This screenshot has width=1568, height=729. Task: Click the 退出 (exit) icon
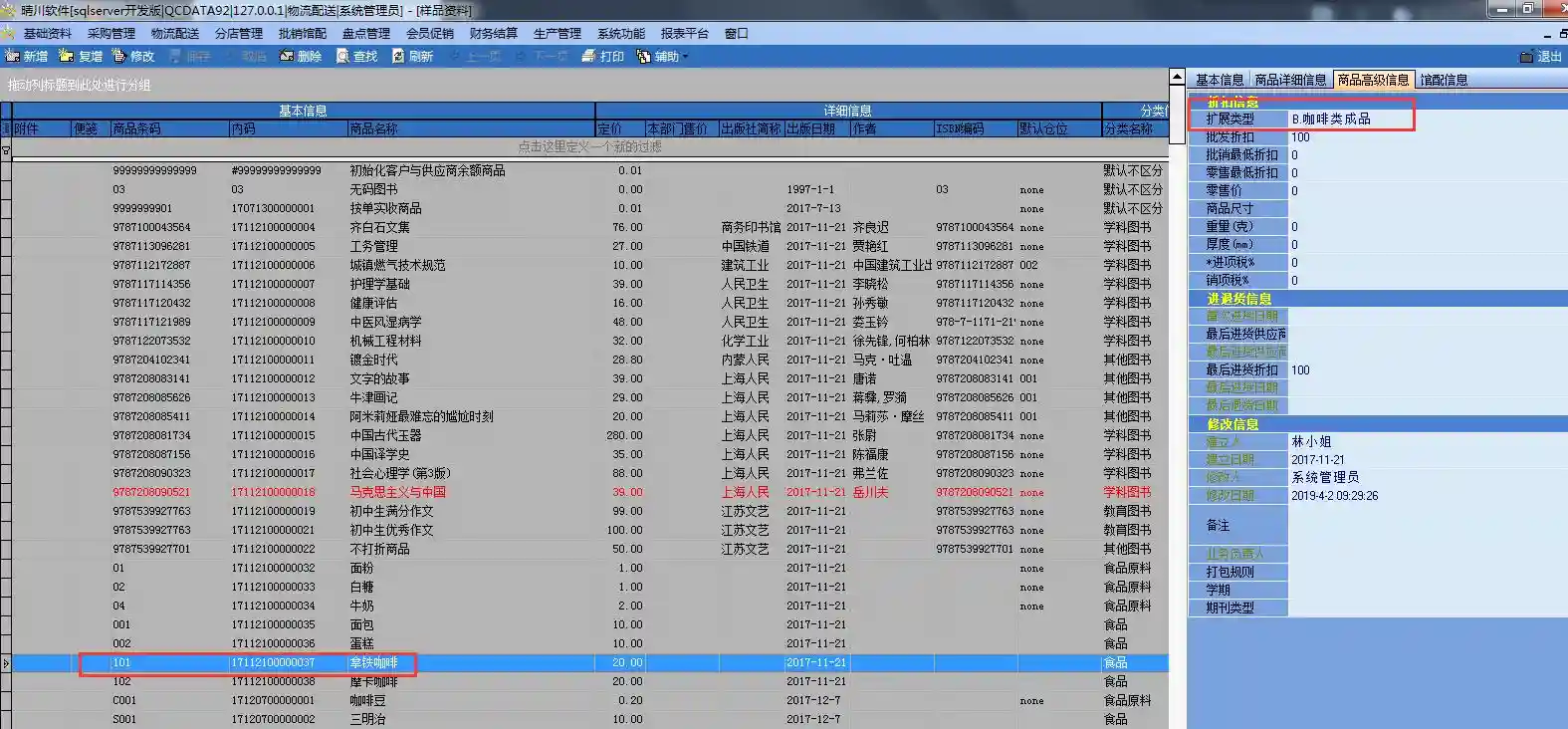click(x=1527, y=57)
